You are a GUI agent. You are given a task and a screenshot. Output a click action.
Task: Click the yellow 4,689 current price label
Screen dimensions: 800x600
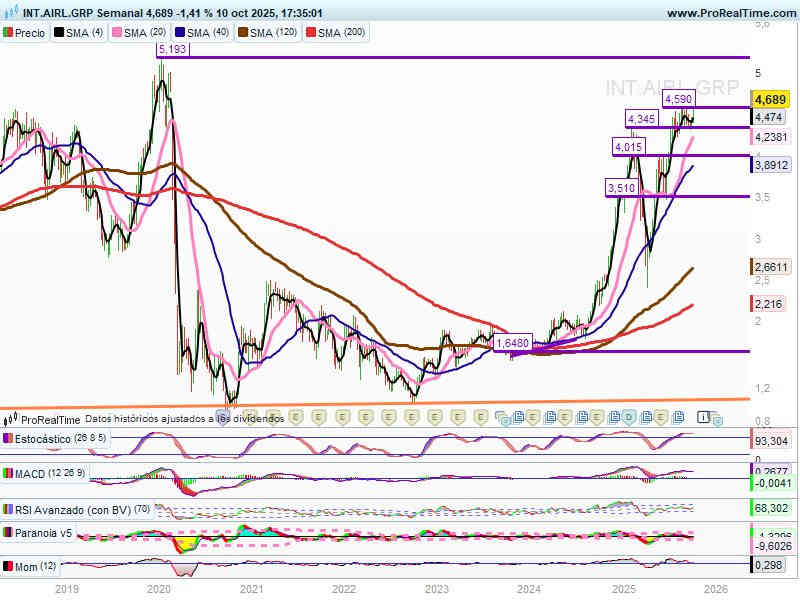771,99
